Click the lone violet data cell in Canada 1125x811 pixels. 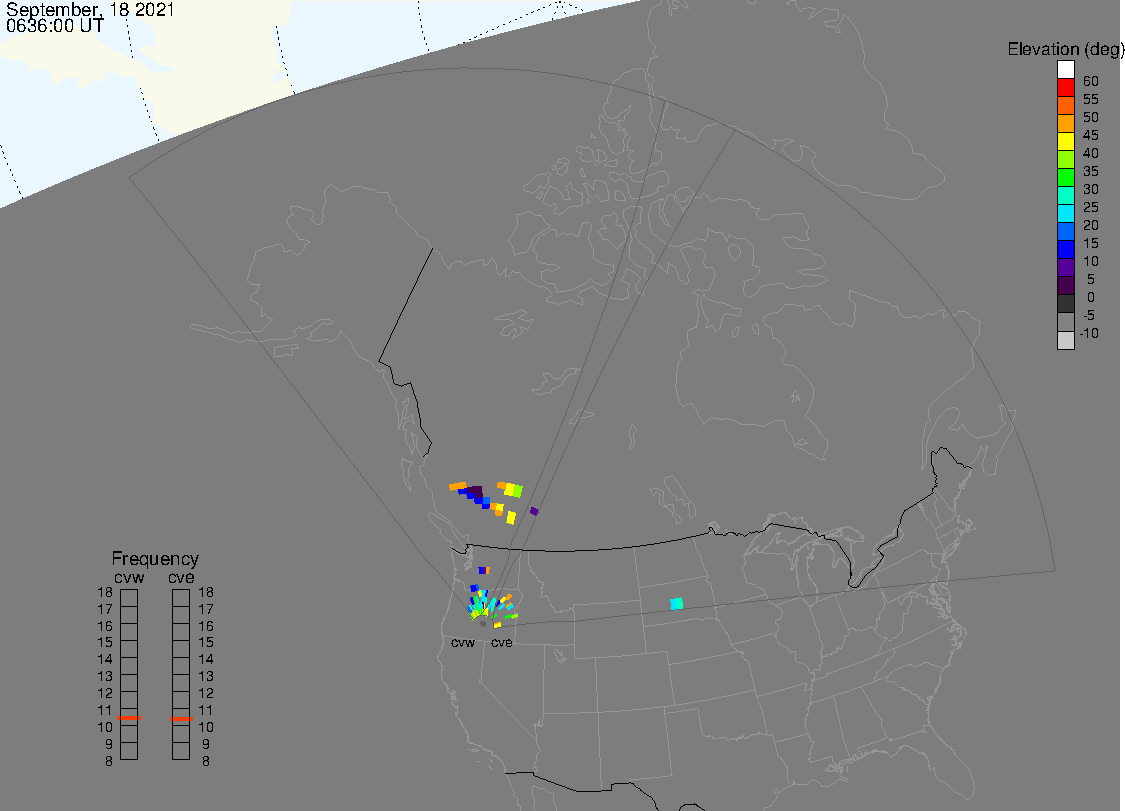534,511
